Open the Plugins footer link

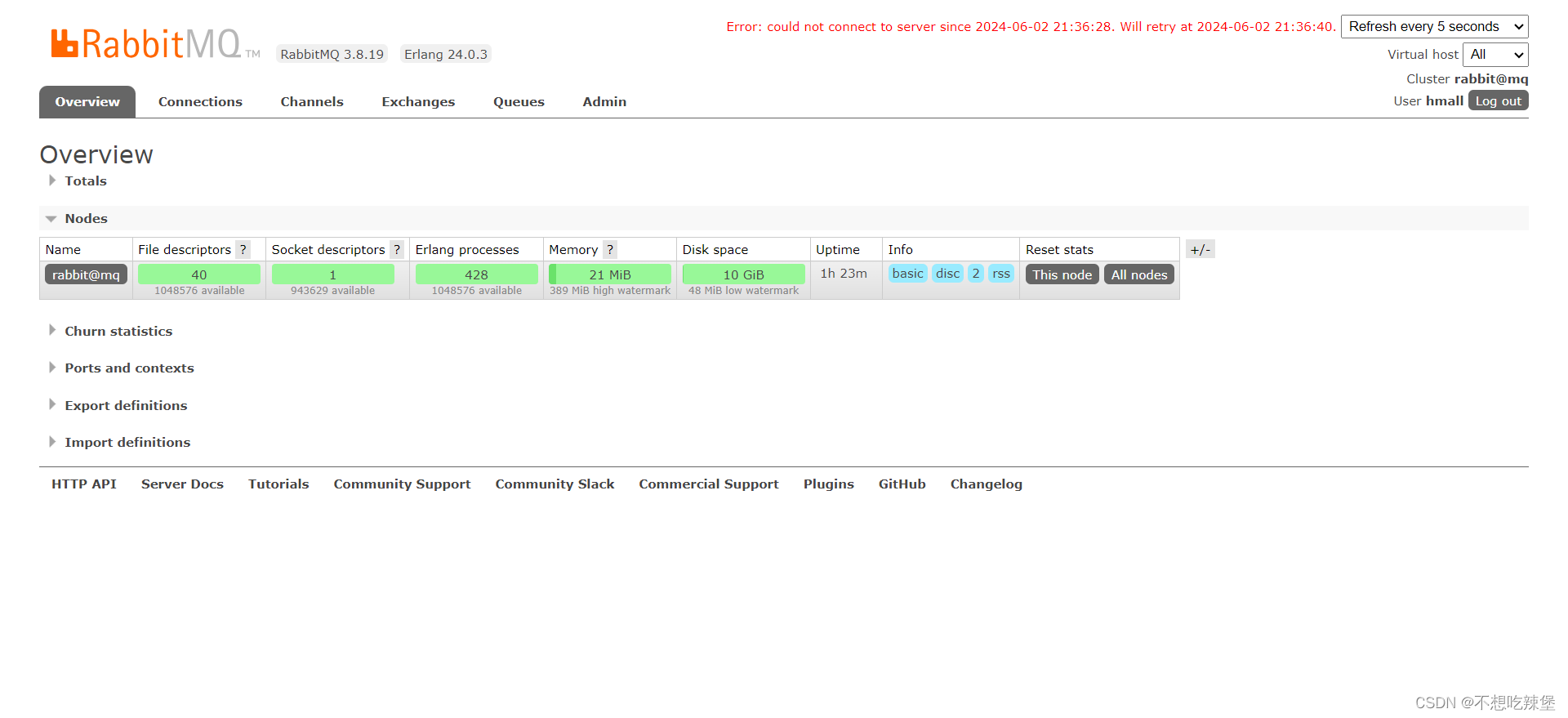tap(829, 484)
